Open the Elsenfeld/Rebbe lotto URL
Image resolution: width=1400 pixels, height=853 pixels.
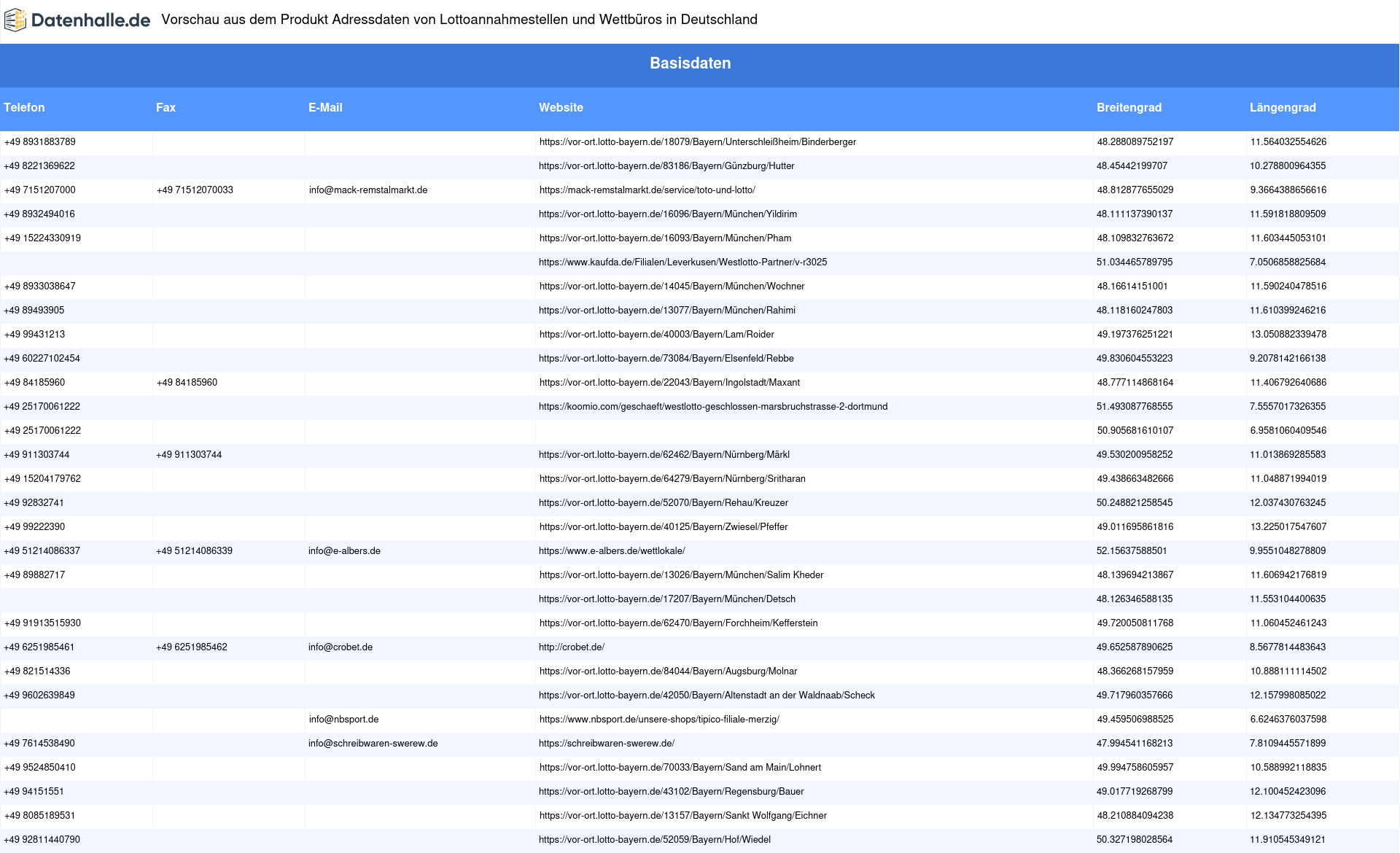[666, 359]
